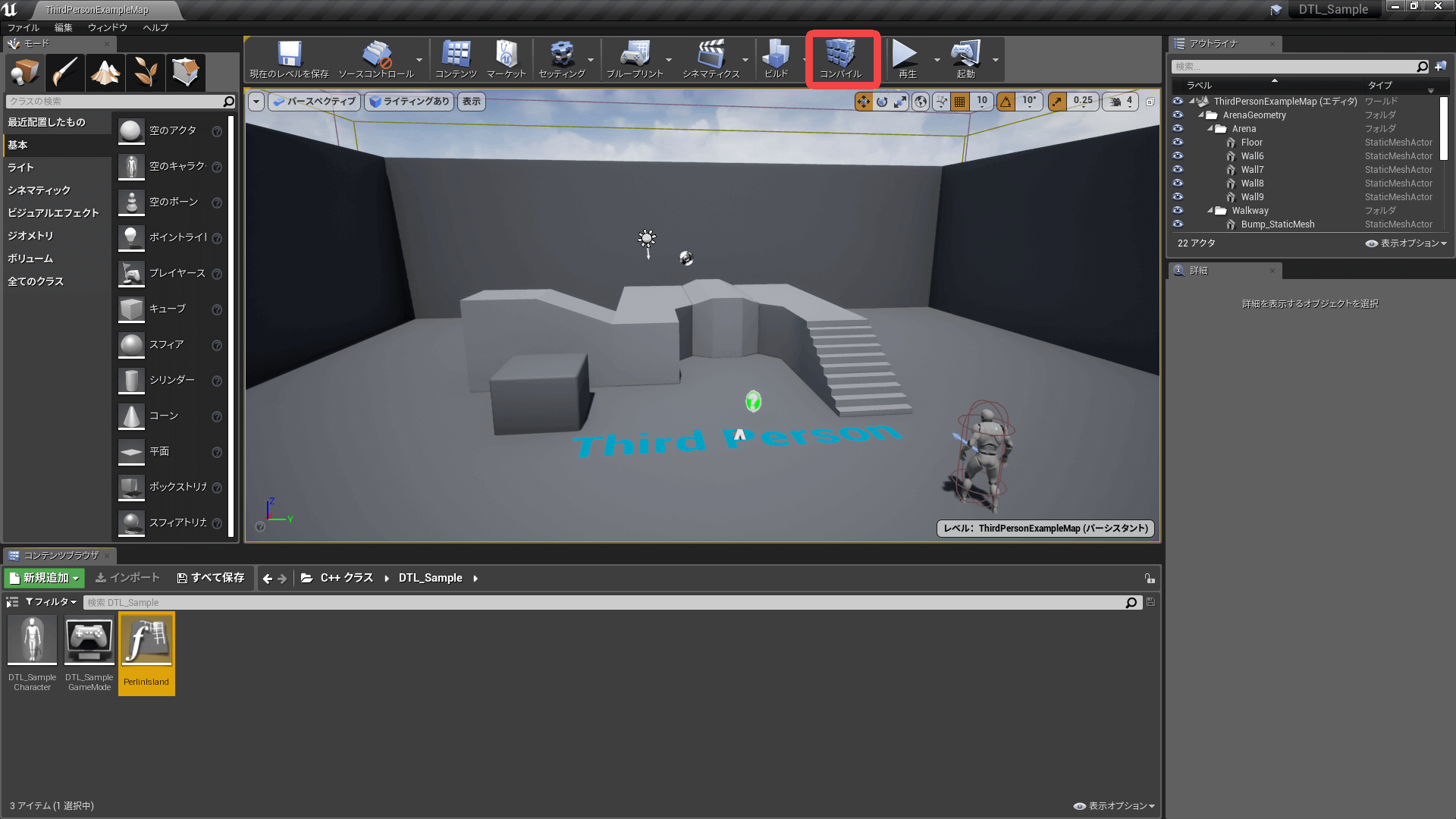Toggle visibility of Wall8 actor
The image size is (1456, 819).
[x=1178, y=184]
